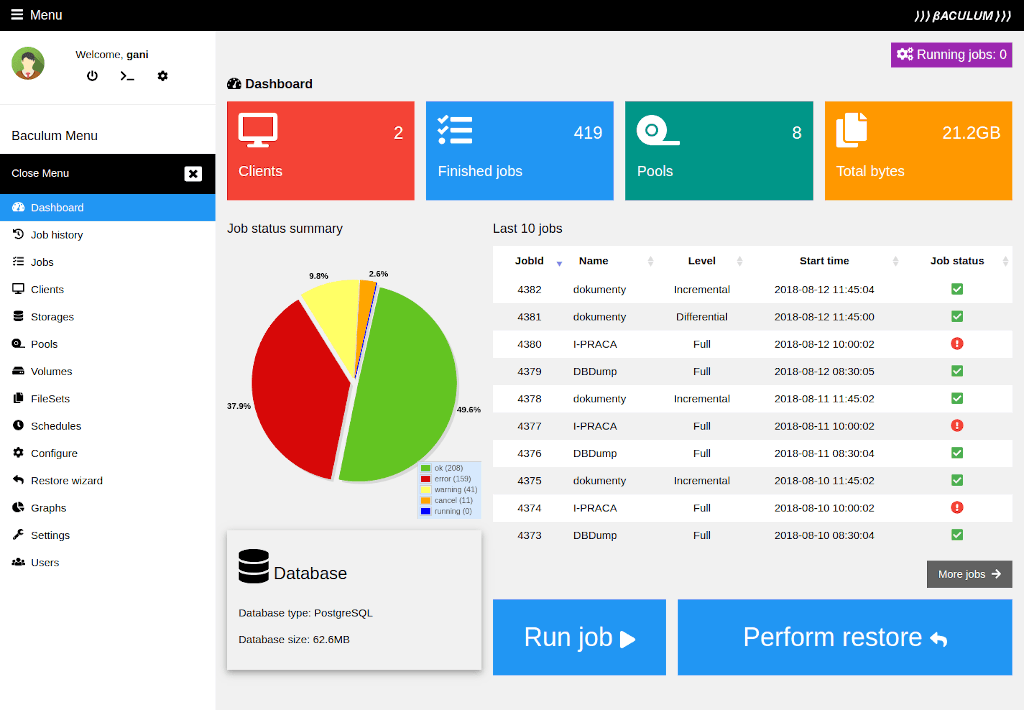Sort table by Level column
The width and height of the screenshot is (1024, 710).
701,261
